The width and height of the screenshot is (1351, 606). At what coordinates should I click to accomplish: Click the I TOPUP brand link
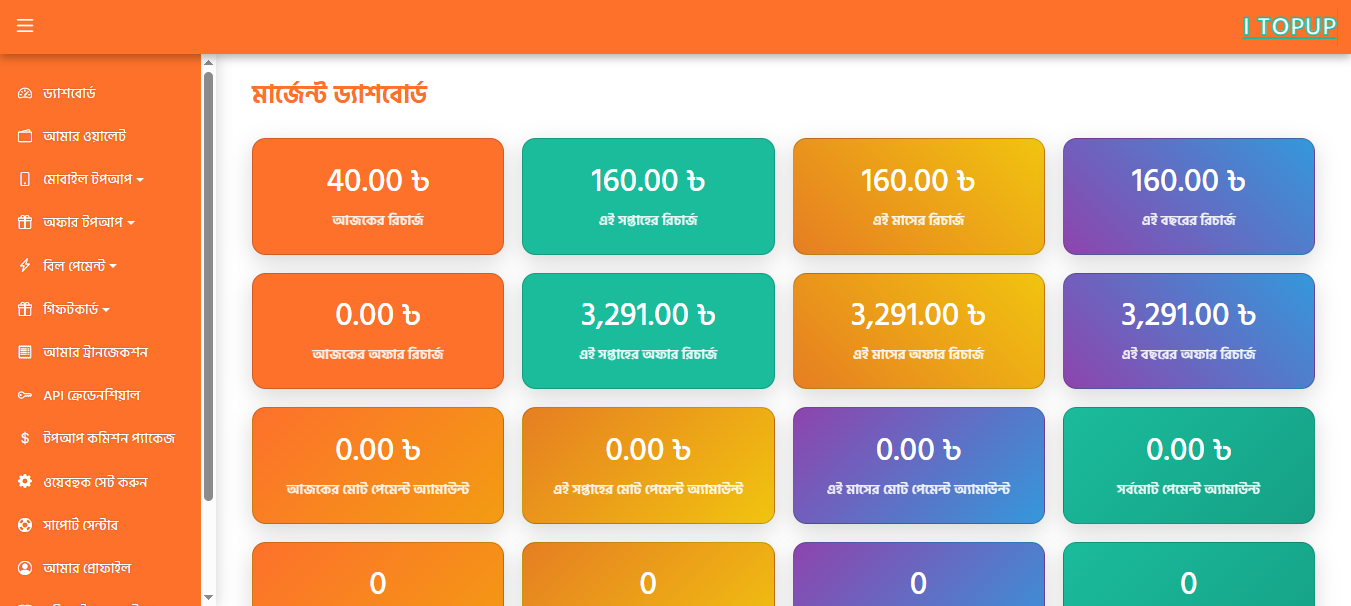coord(1289,27)
